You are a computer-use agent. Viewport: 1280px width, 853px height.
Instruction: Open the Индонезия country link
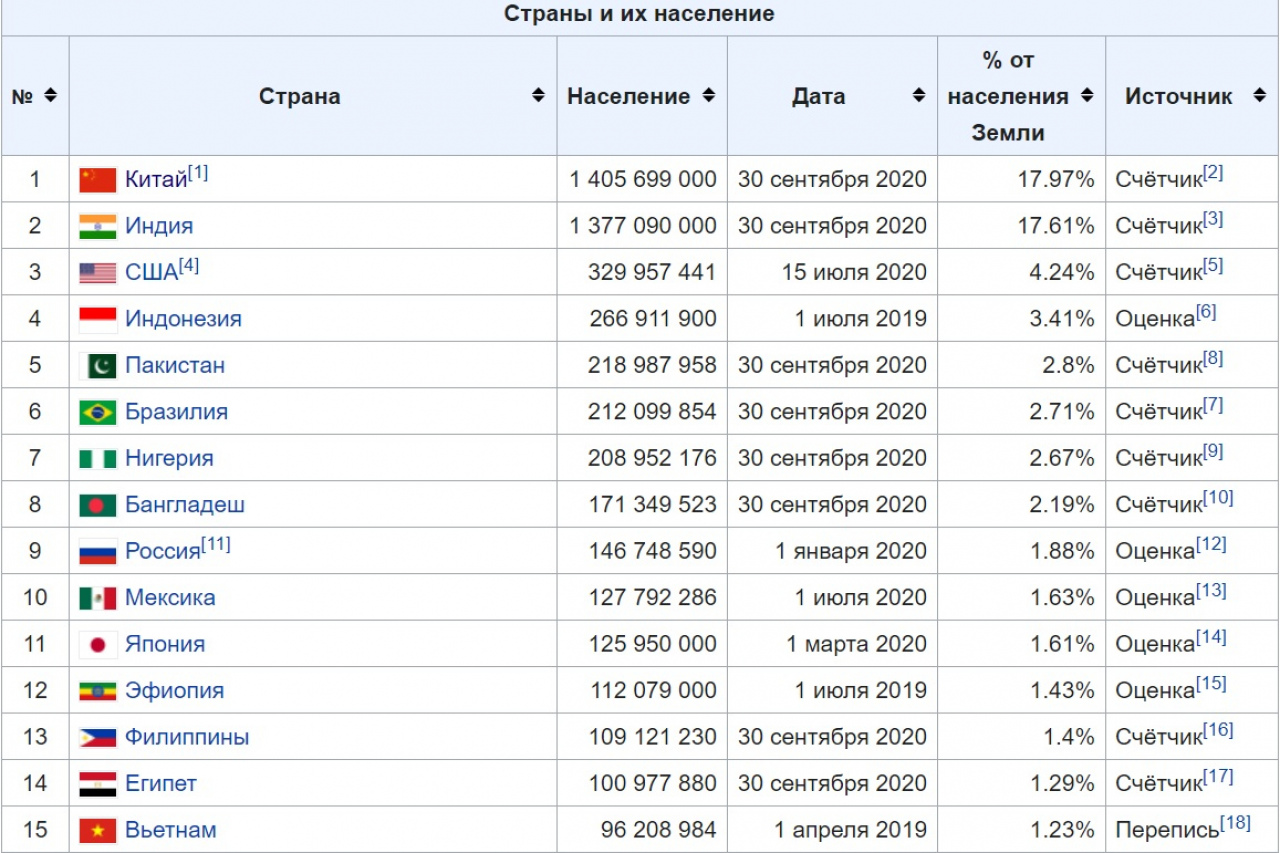[x=183, y=319]
